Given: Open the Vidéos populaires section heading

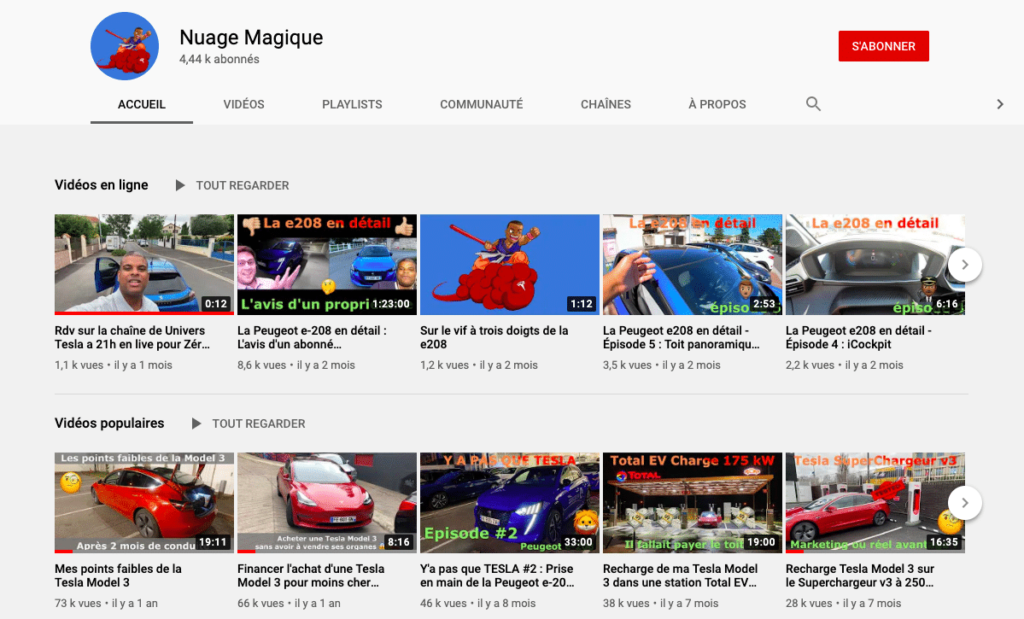Looking at the screenshot, I should [109, 423].
